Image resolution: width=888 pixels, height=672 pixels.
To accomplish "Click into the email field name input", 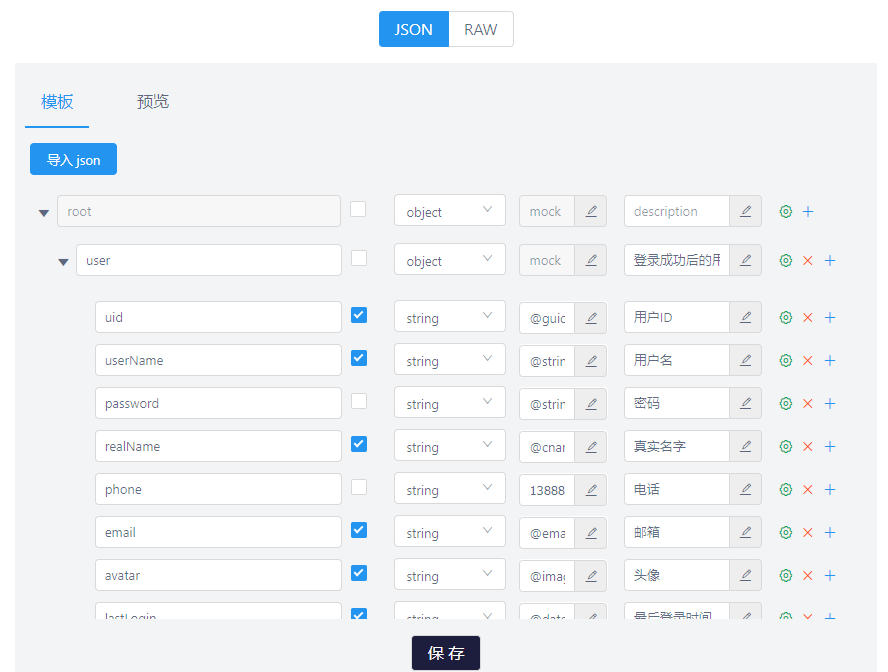I will 218,532.
